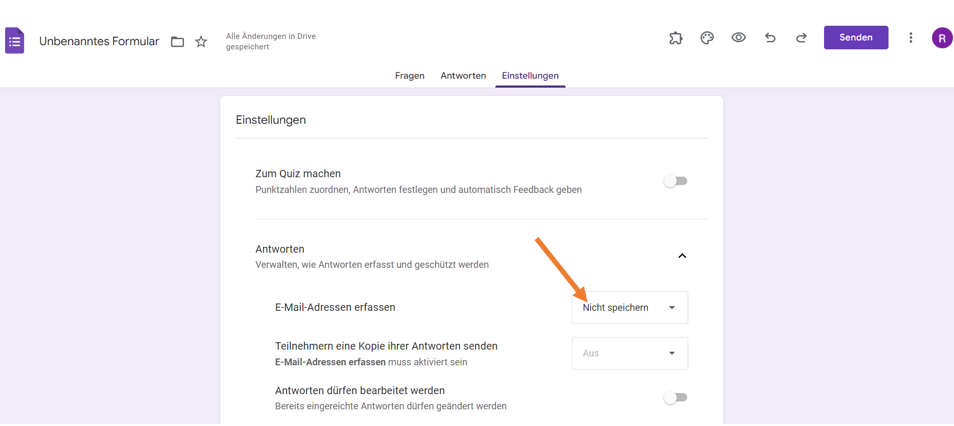
Task: Switch to the Fragen tab
Action: pos(409,76)
